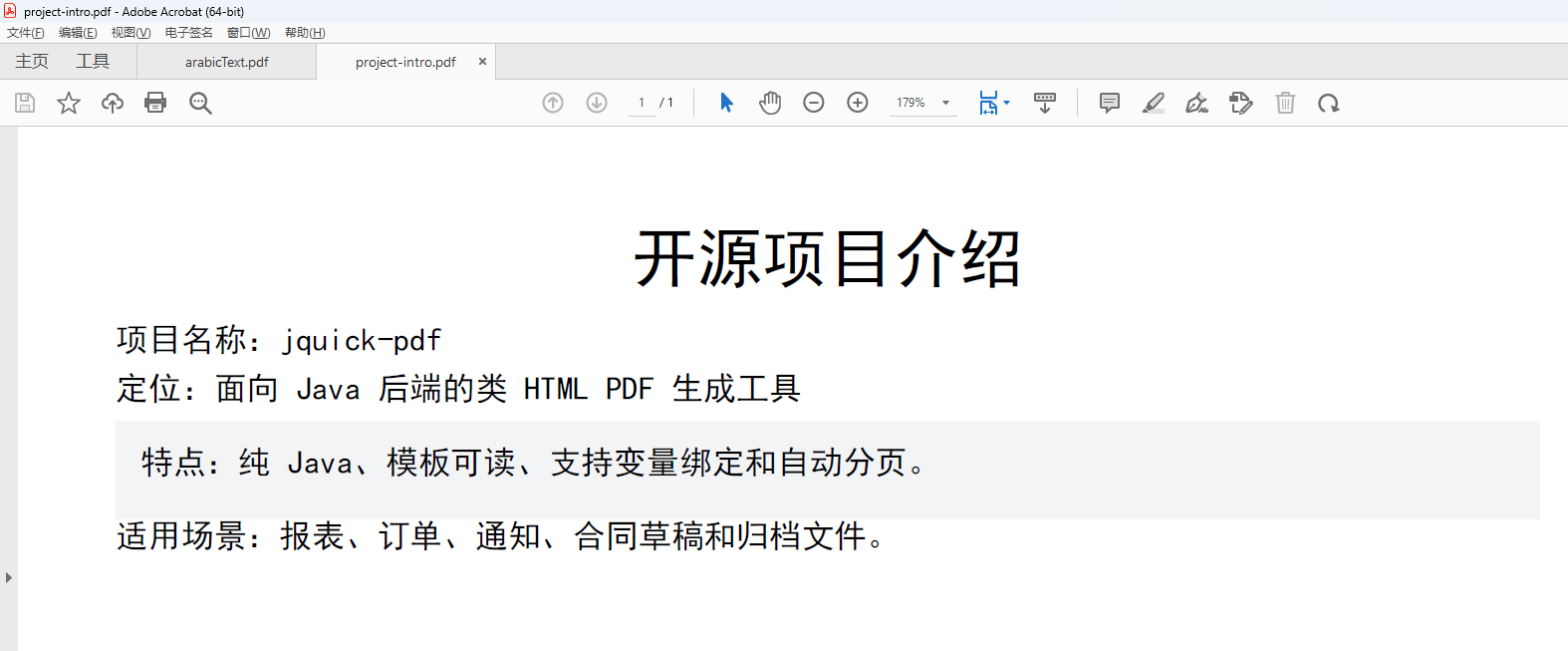Select the project-intro.pdf tab
Image resolution: width=1568 pixels, height=651 pixels.
click(x=405, y=62)
